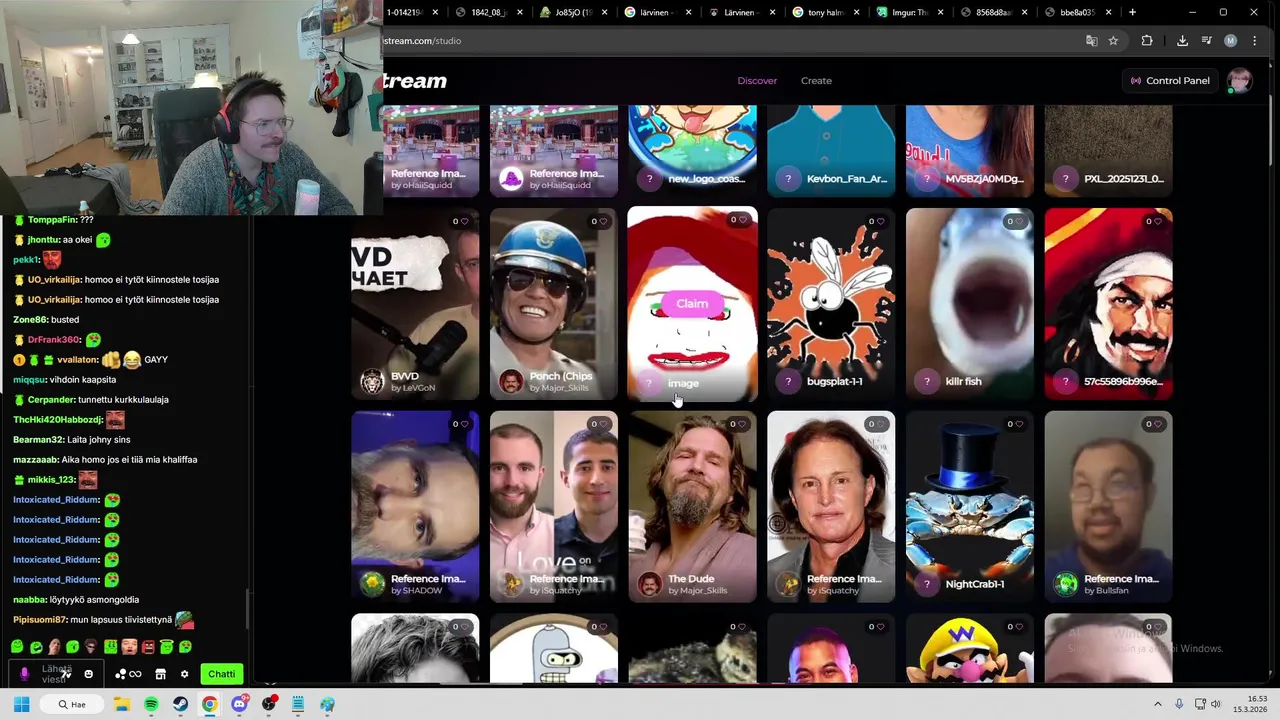Screen dimensions: 1280x720
Task: Click the Claim button on image card
Action: 692,303
